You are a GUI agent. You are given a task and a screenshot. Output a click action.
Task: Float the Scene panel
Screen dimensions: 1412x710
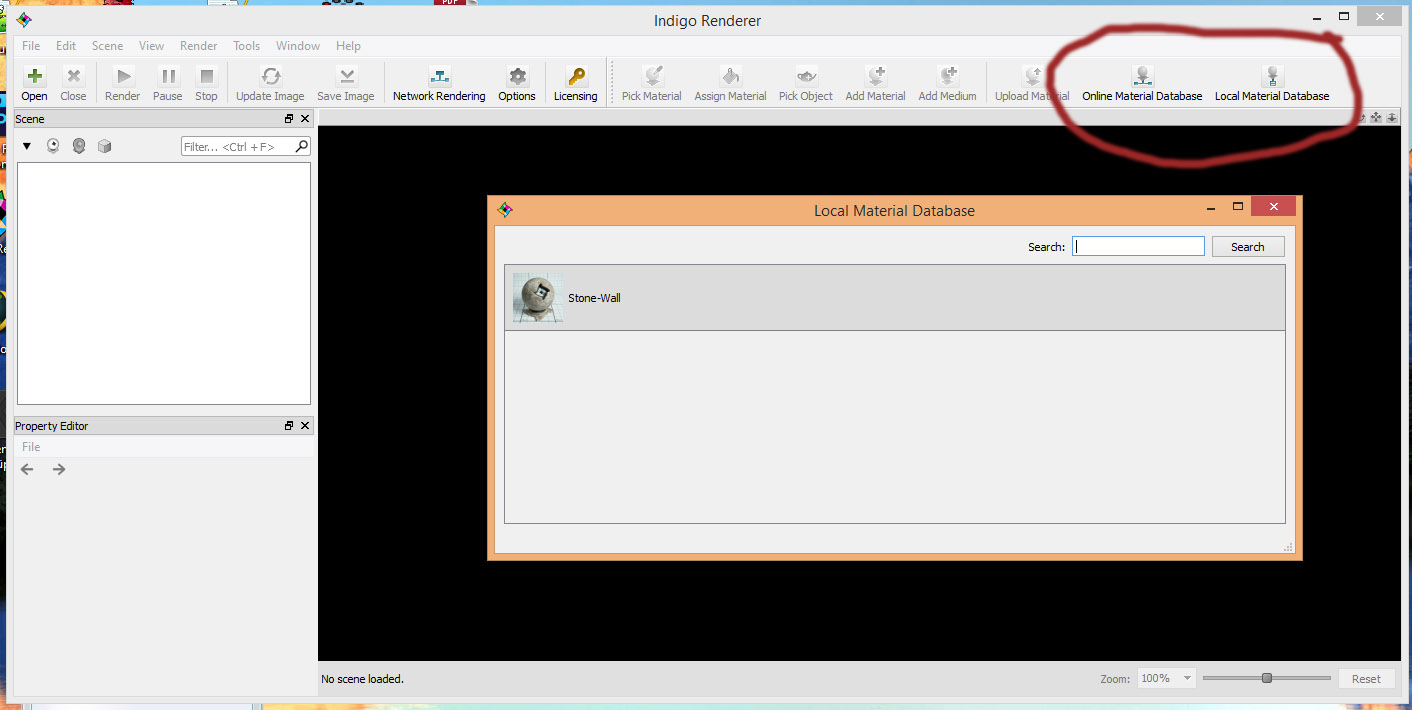(289, 119)
